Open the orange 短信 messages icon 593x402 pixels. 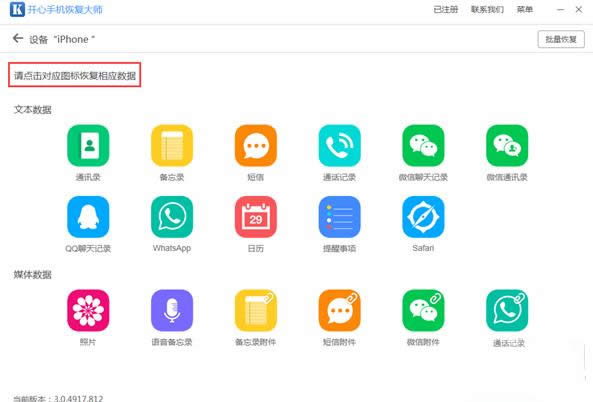click(256, 146)
